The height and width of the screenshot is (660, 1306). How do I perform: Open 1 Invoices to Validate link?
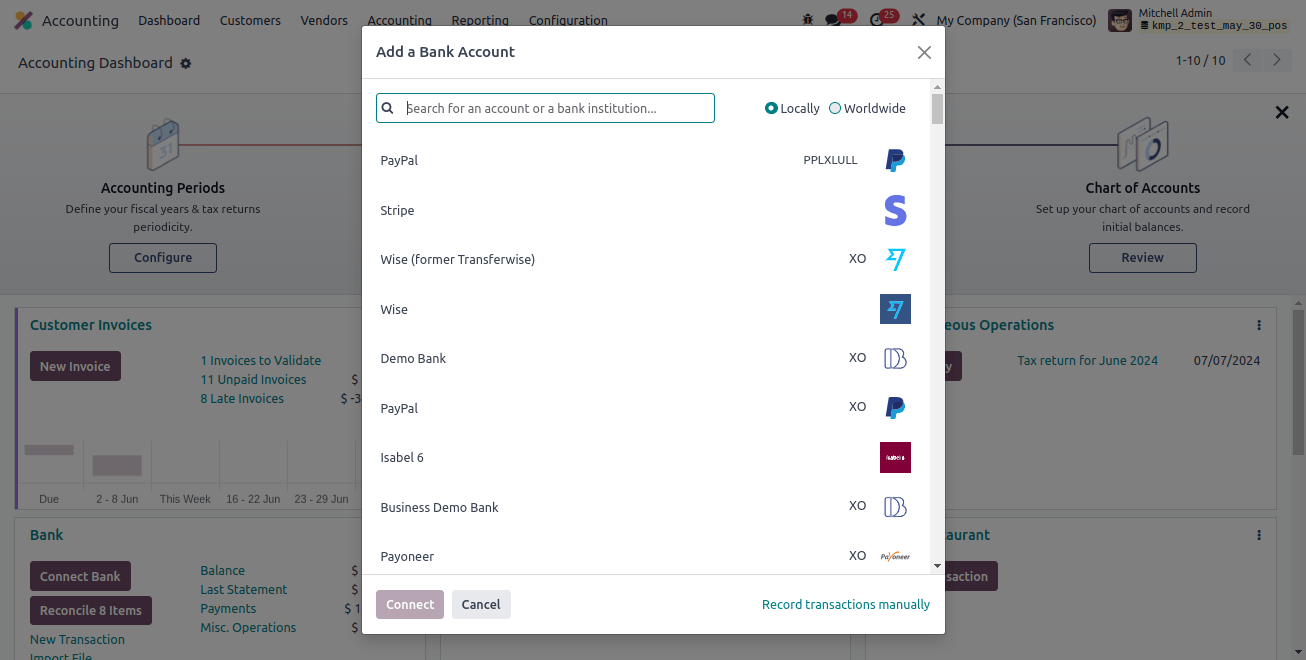(x=261, y=360)
